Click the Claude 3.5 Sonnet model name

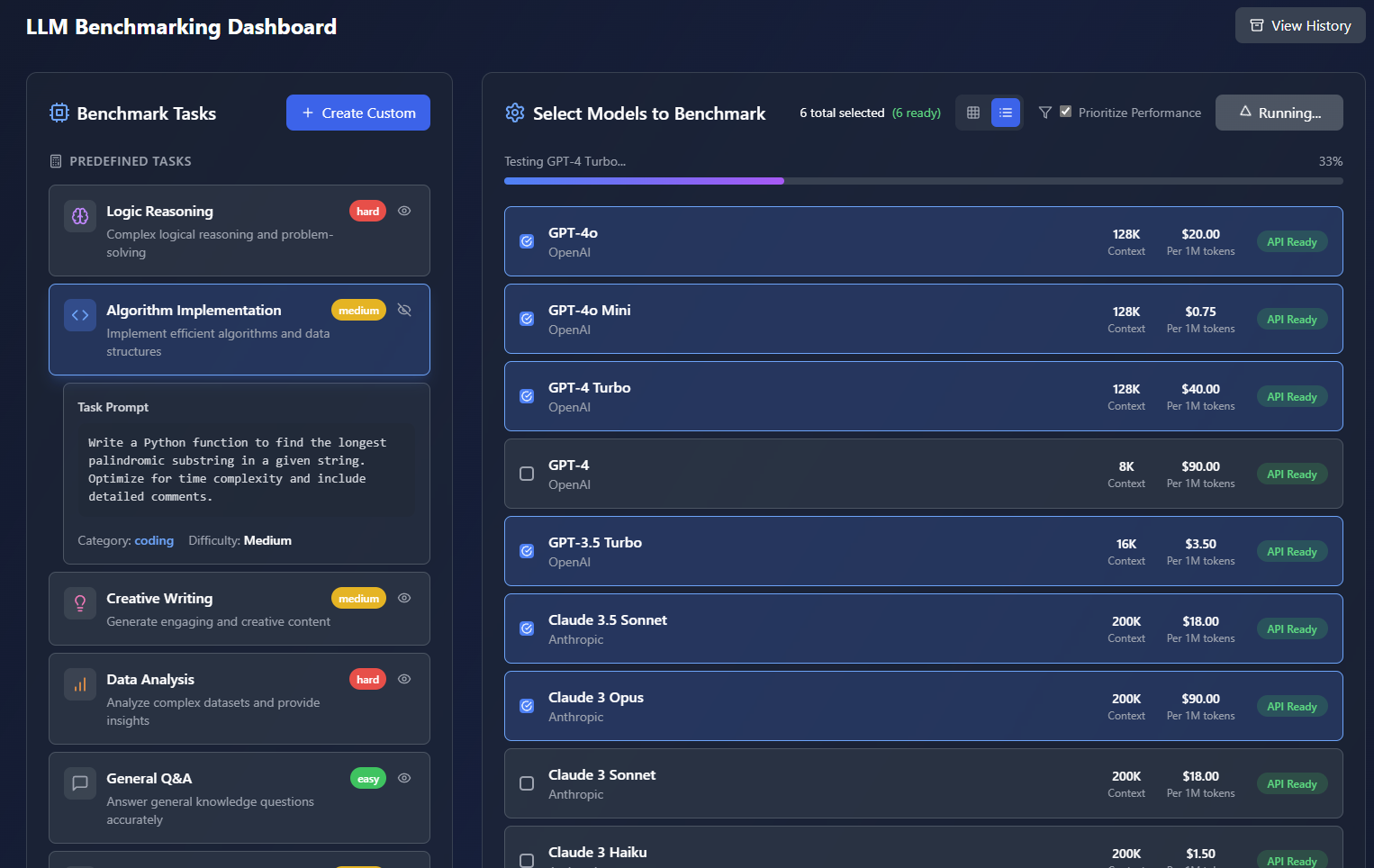pyautogui.click(x=608, y=619)
